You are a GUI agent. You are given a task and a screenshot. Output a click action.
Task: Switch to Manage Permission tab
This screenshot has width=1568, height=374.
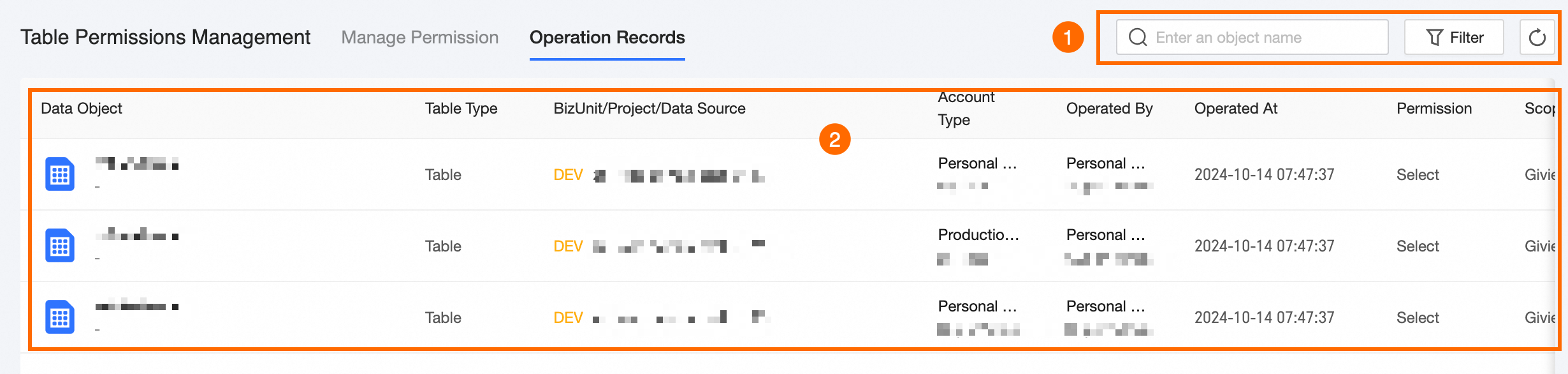419,38
